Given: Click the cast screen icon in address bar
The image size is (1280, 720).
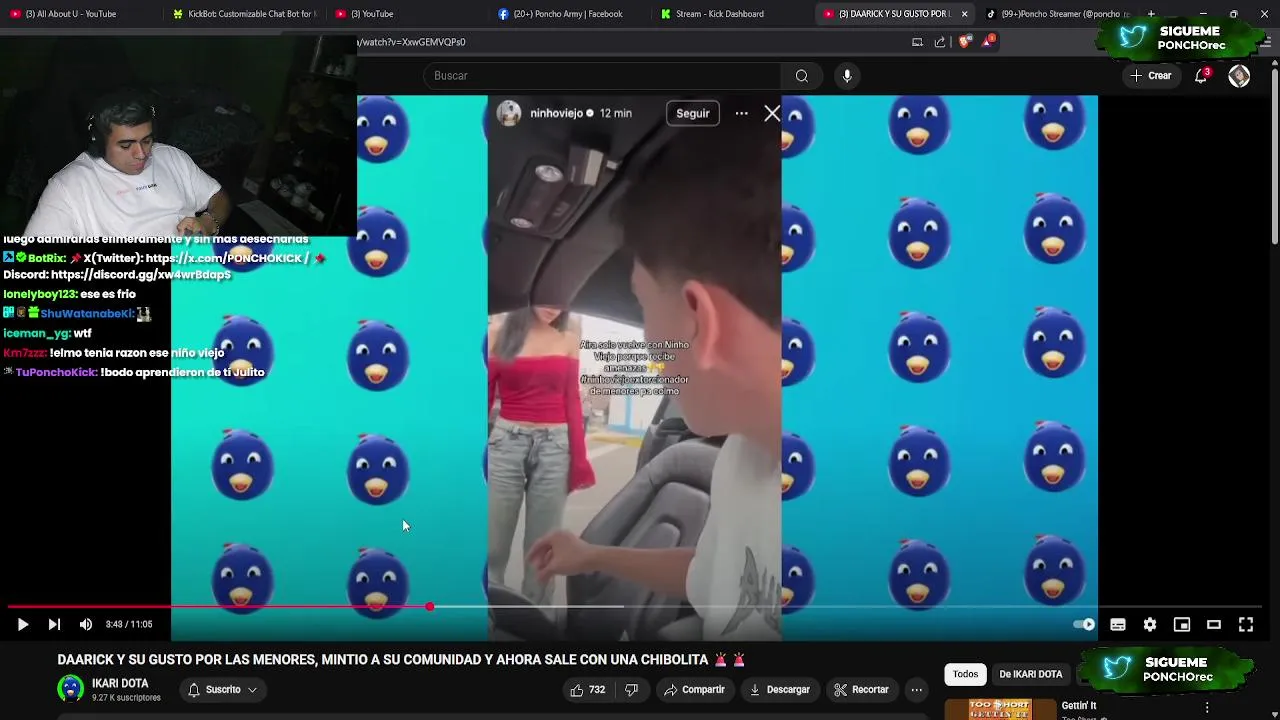Looking at the screenshot, I should [x=917, y=42].
